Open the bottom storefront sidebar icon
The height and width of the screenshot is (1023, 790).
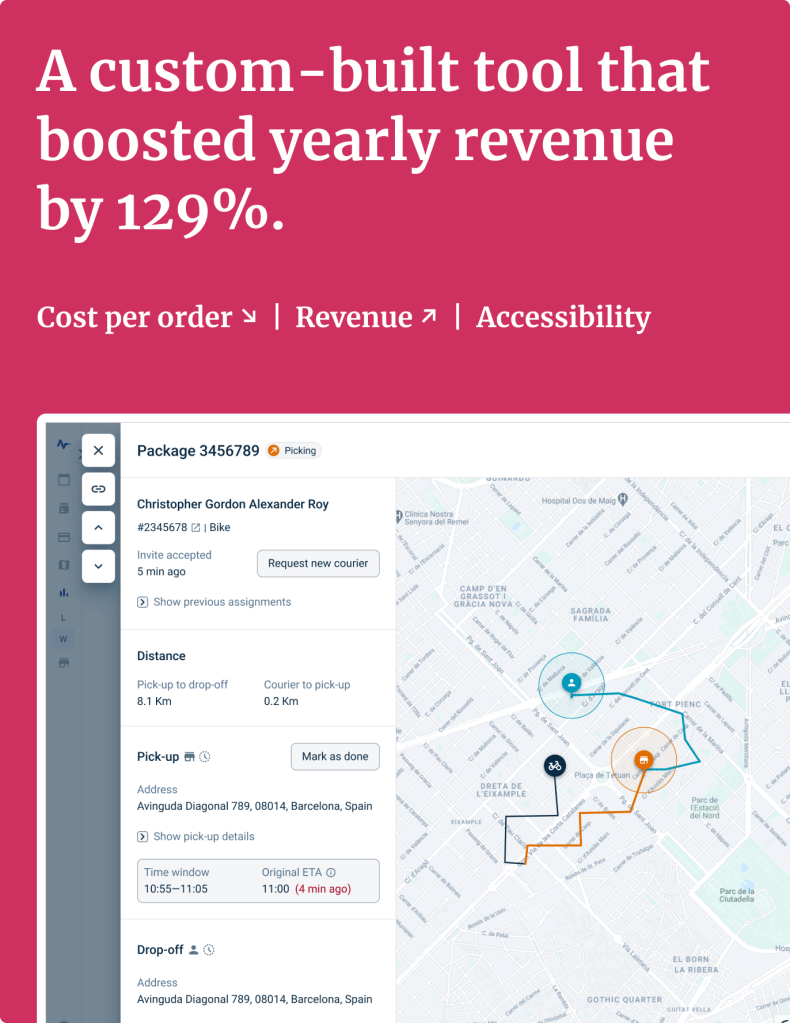tap(64, 663)
